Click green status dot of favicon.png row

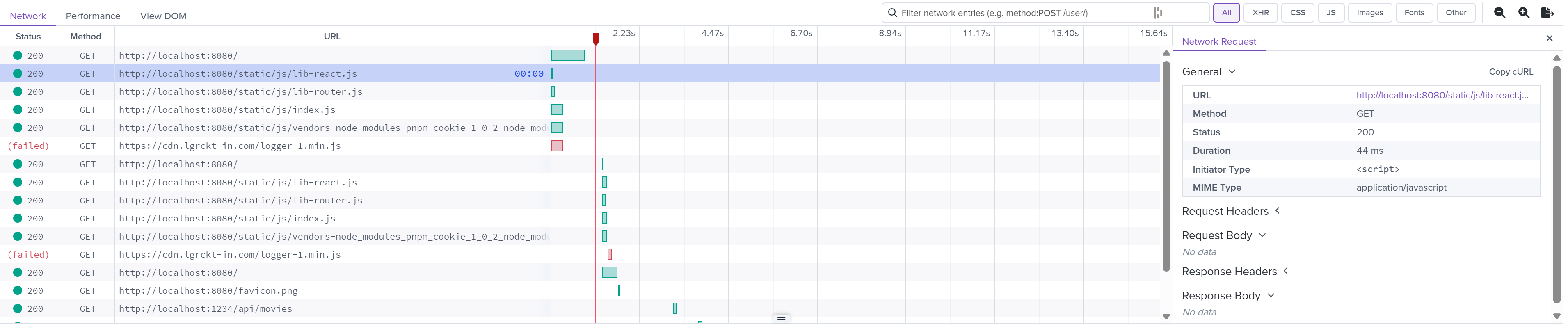[x=18, y=290]
